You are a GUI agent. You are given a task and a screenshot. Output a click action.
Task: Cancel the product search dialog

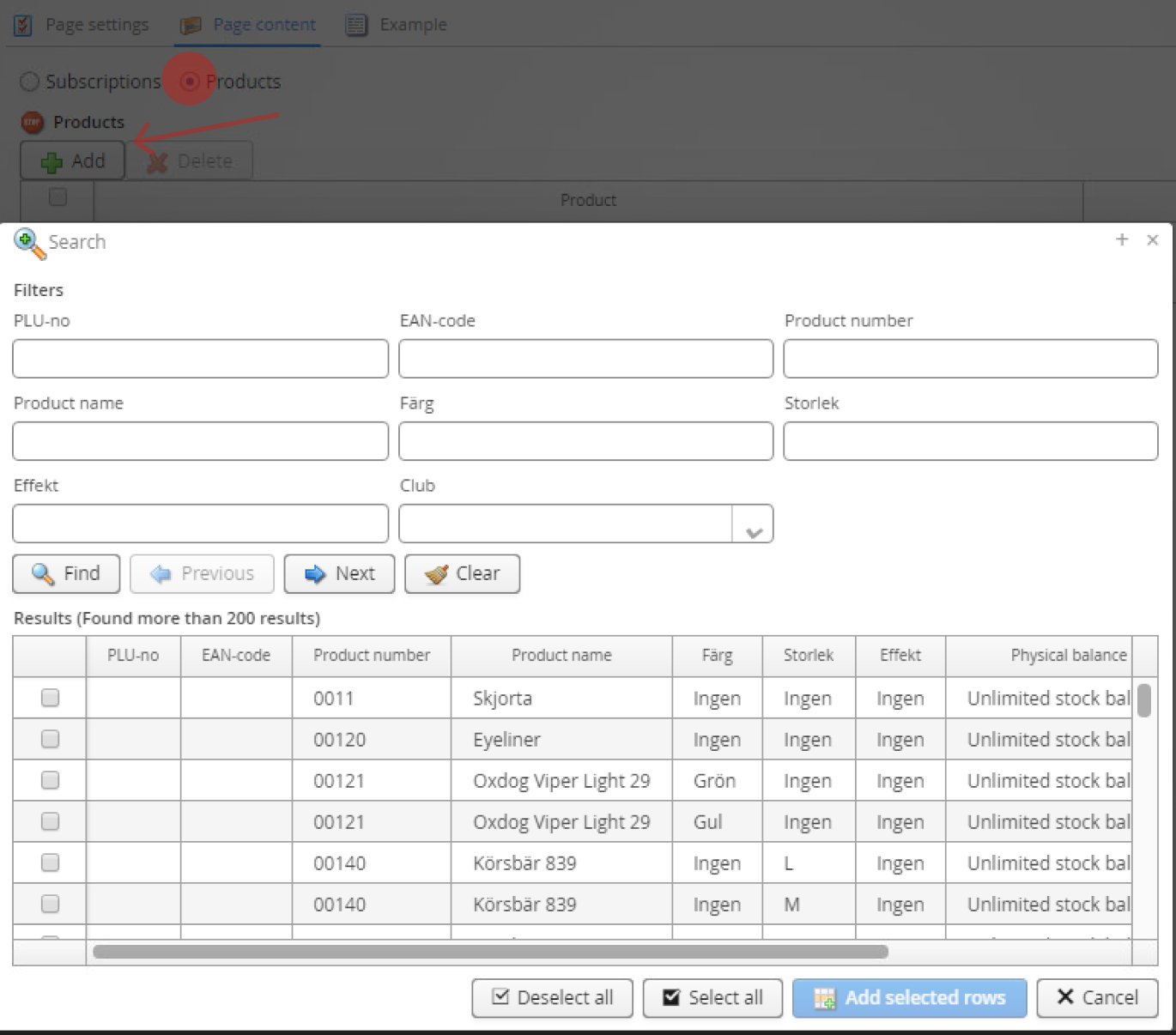(x=1097, y=997)
